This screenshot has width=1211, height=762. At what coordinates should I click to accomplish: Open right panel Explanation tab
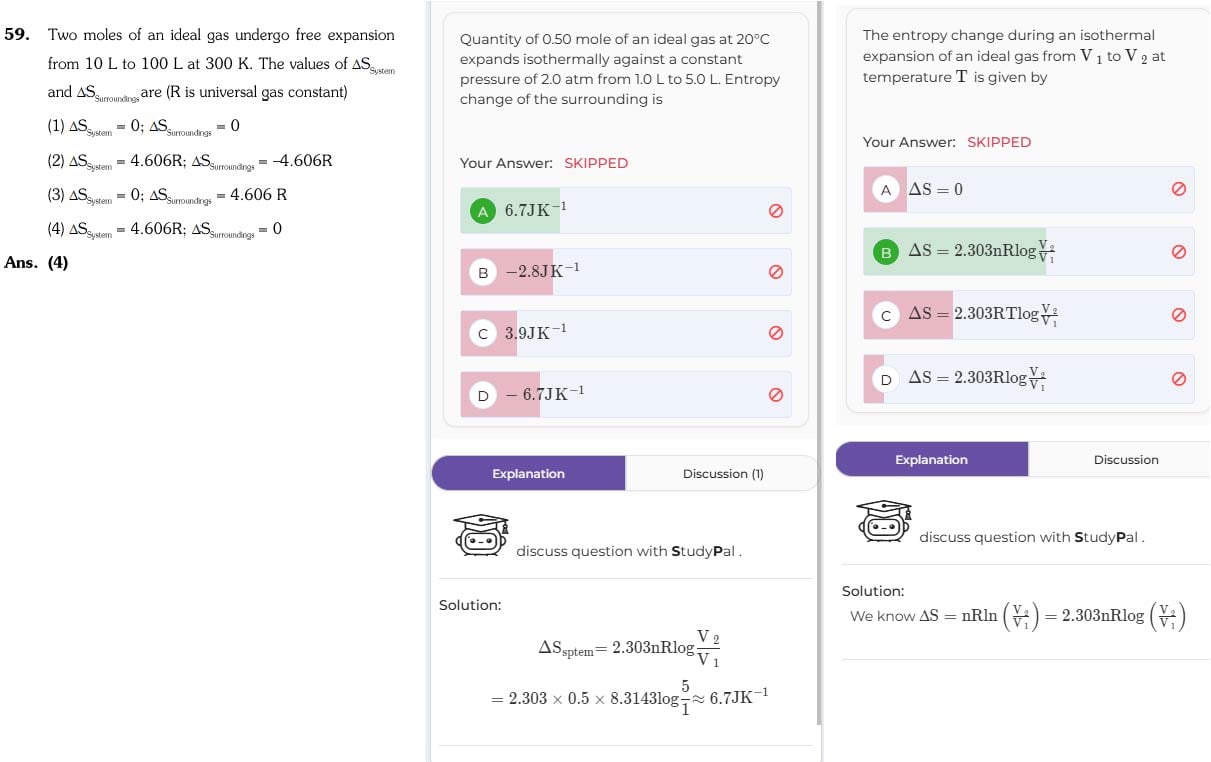(931, 460)
